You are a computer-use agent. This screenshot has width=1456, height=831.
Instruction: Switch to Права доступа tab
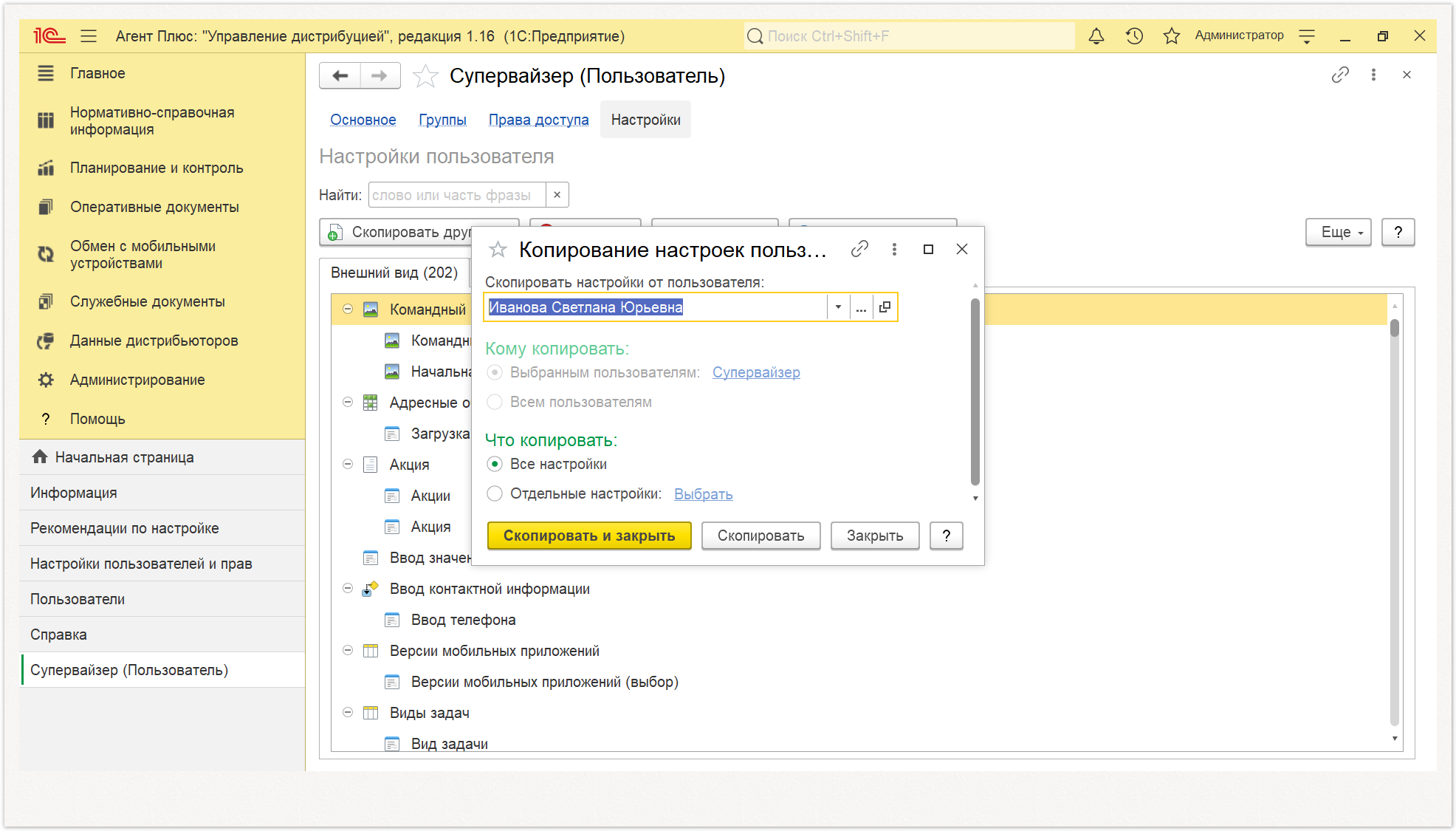click(x=538, y=120)
